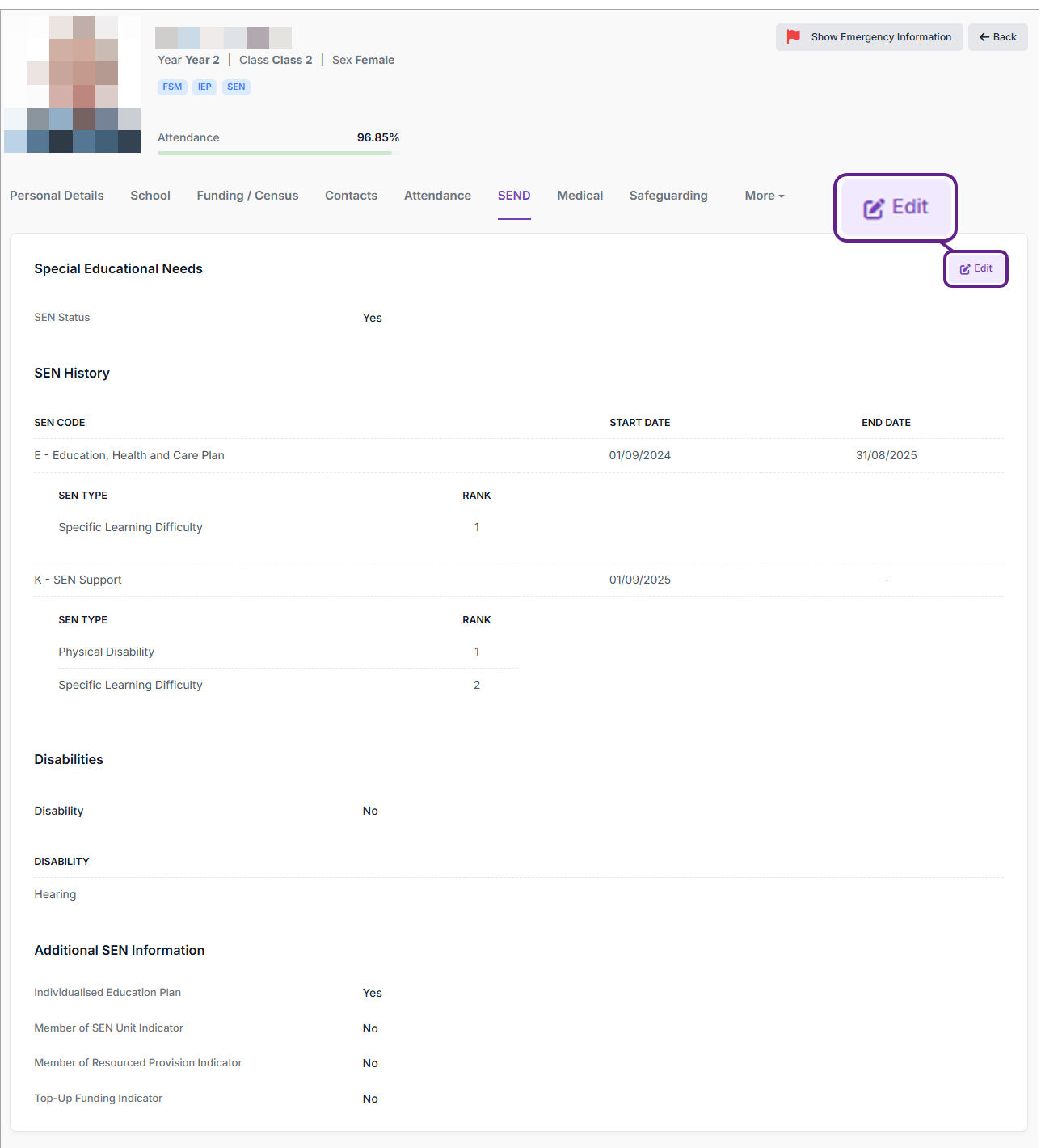Click the Education, Health and Care Plan row
Screen dimensions: 1041x1148
coord(129,455)
